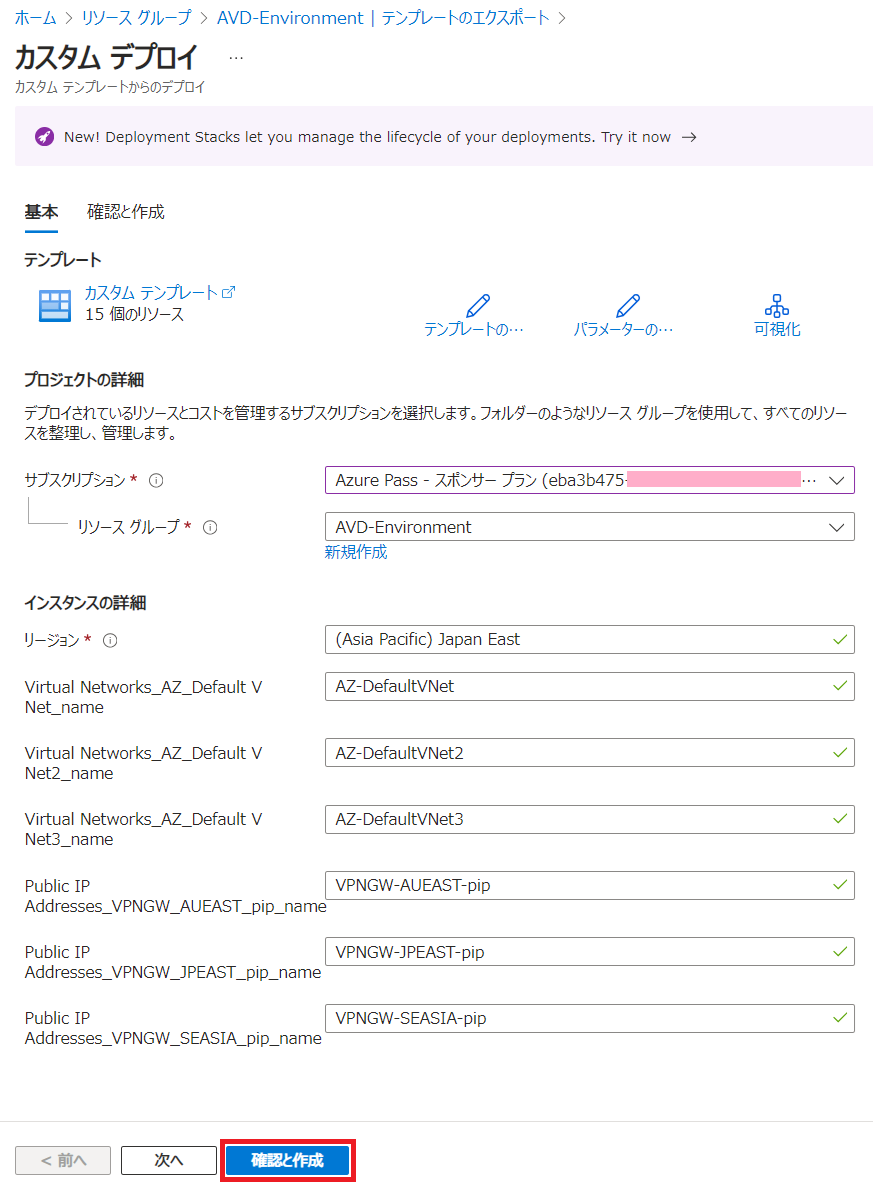Click the AZ-DefaultVNet name input field
This screenshot has height=1192, width=873.
[589, 686]
